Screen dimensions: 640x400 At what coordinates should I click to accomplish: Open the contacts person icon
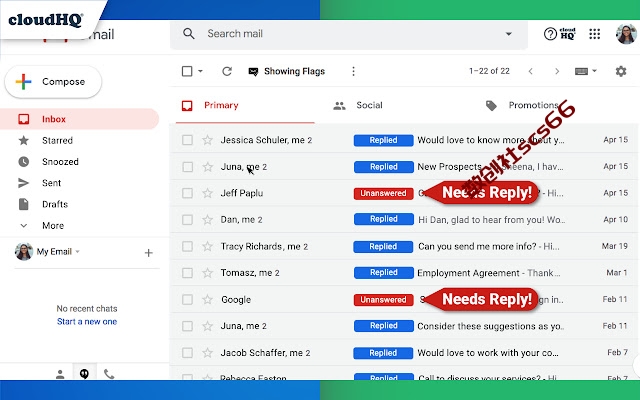tap(60, 374)
